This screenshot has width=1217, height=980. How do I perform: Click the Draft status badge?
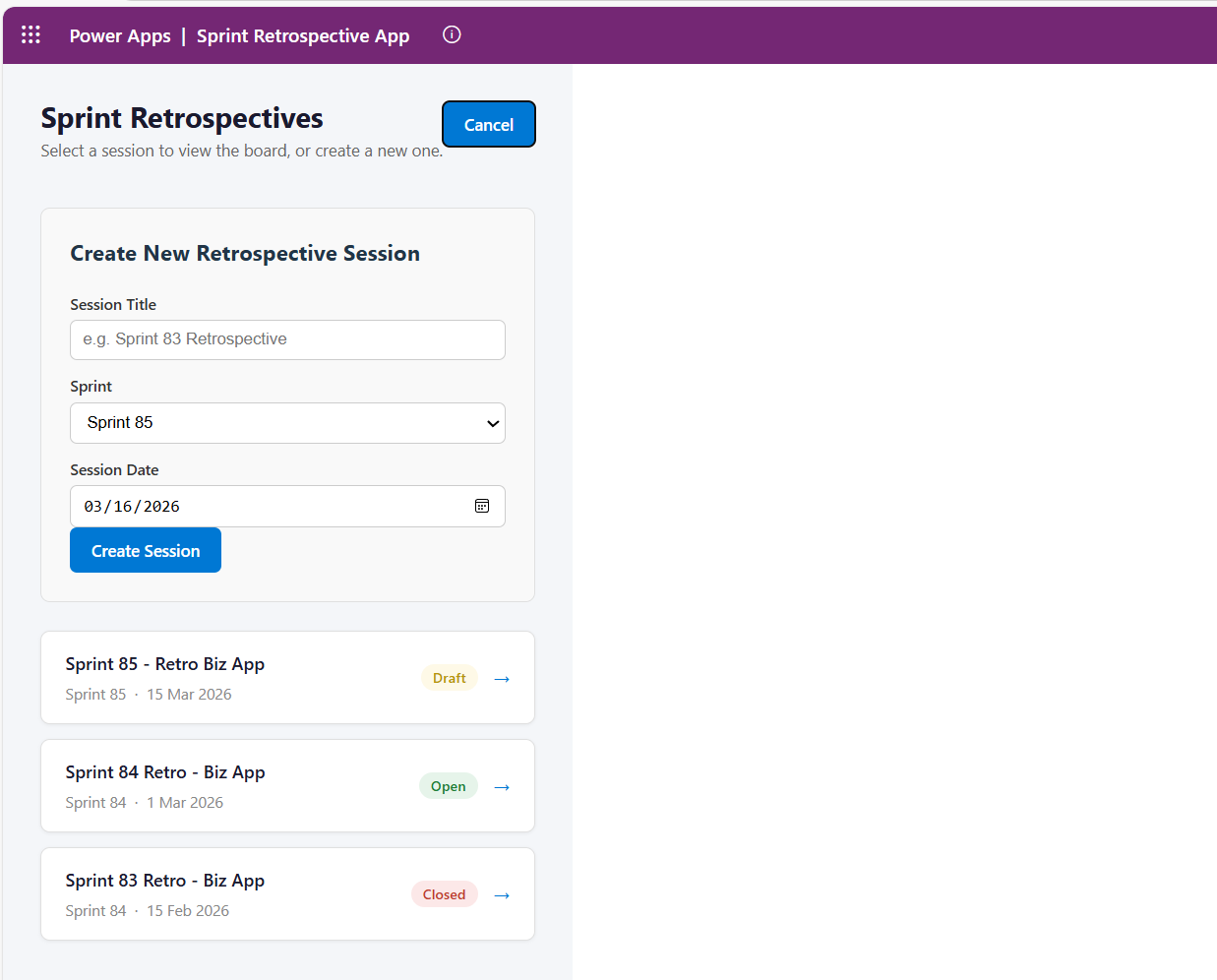click(x=449, y=677)
